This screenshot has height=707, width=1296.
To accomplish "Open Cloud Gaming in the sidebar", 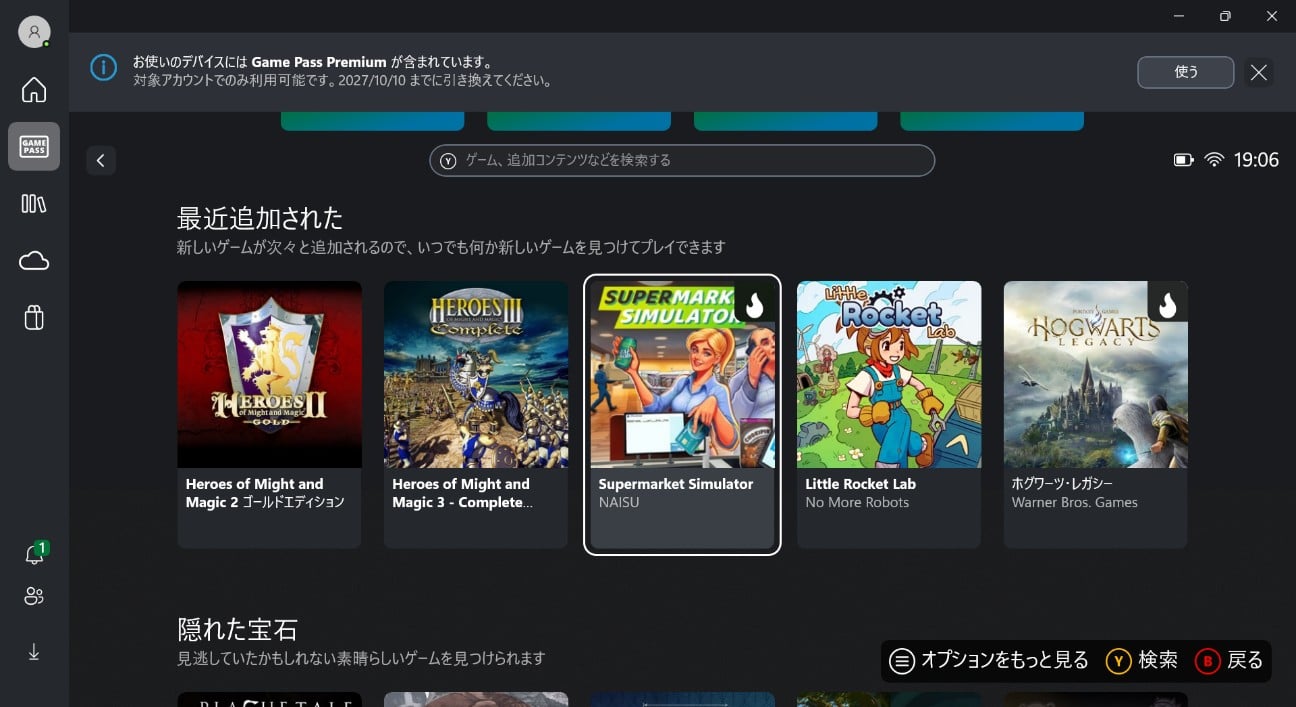I will point(34,261).
